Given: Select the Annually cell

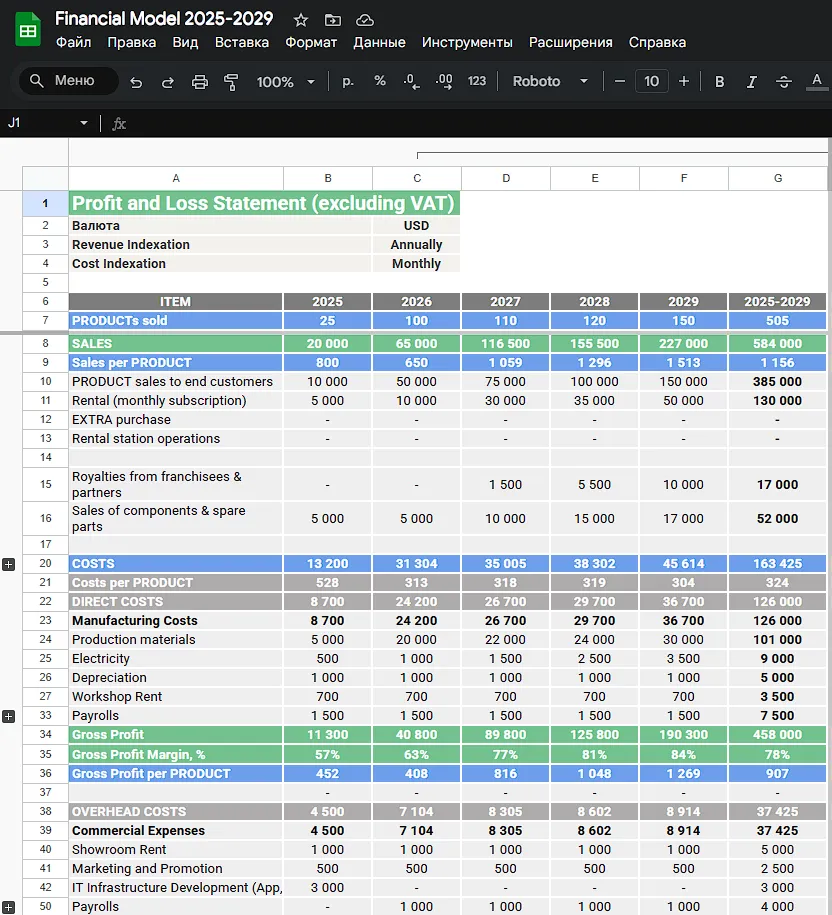Looking at the screenshot, I should tap(416, 245).
